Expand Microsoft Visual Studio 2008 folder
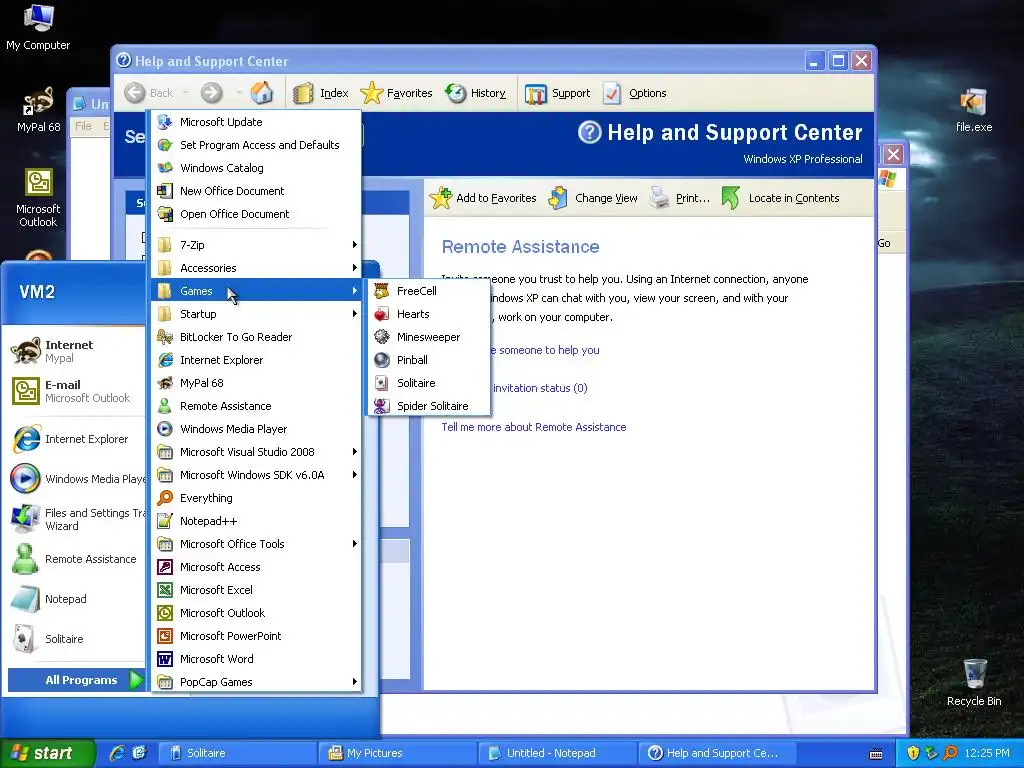The width and height of the screenshot is (1024, 768). (257, 452)
